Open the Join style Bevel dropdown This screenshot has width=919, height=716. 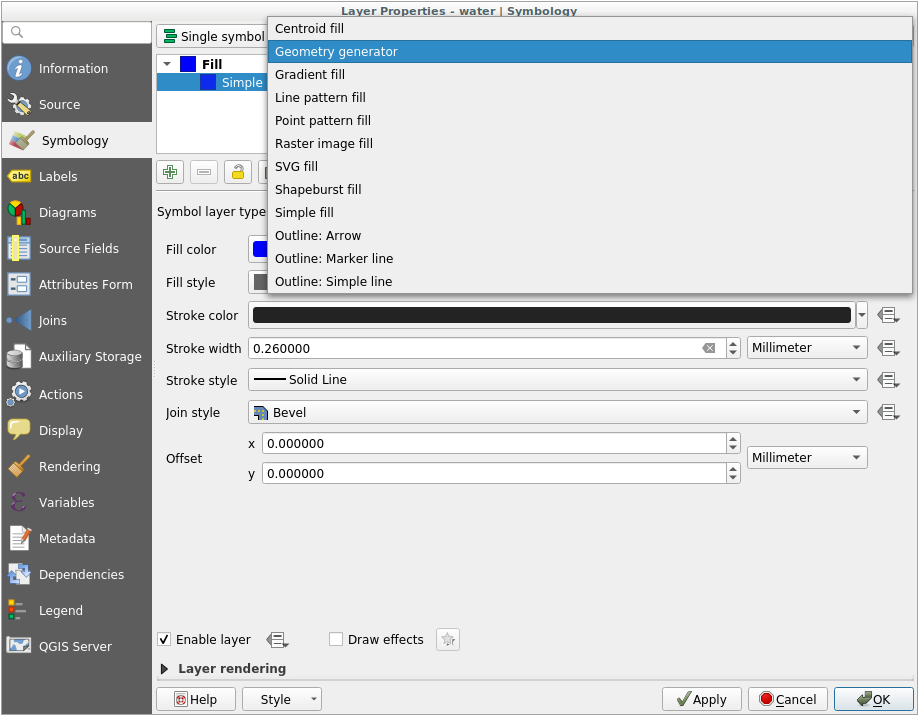coord(558,412)
